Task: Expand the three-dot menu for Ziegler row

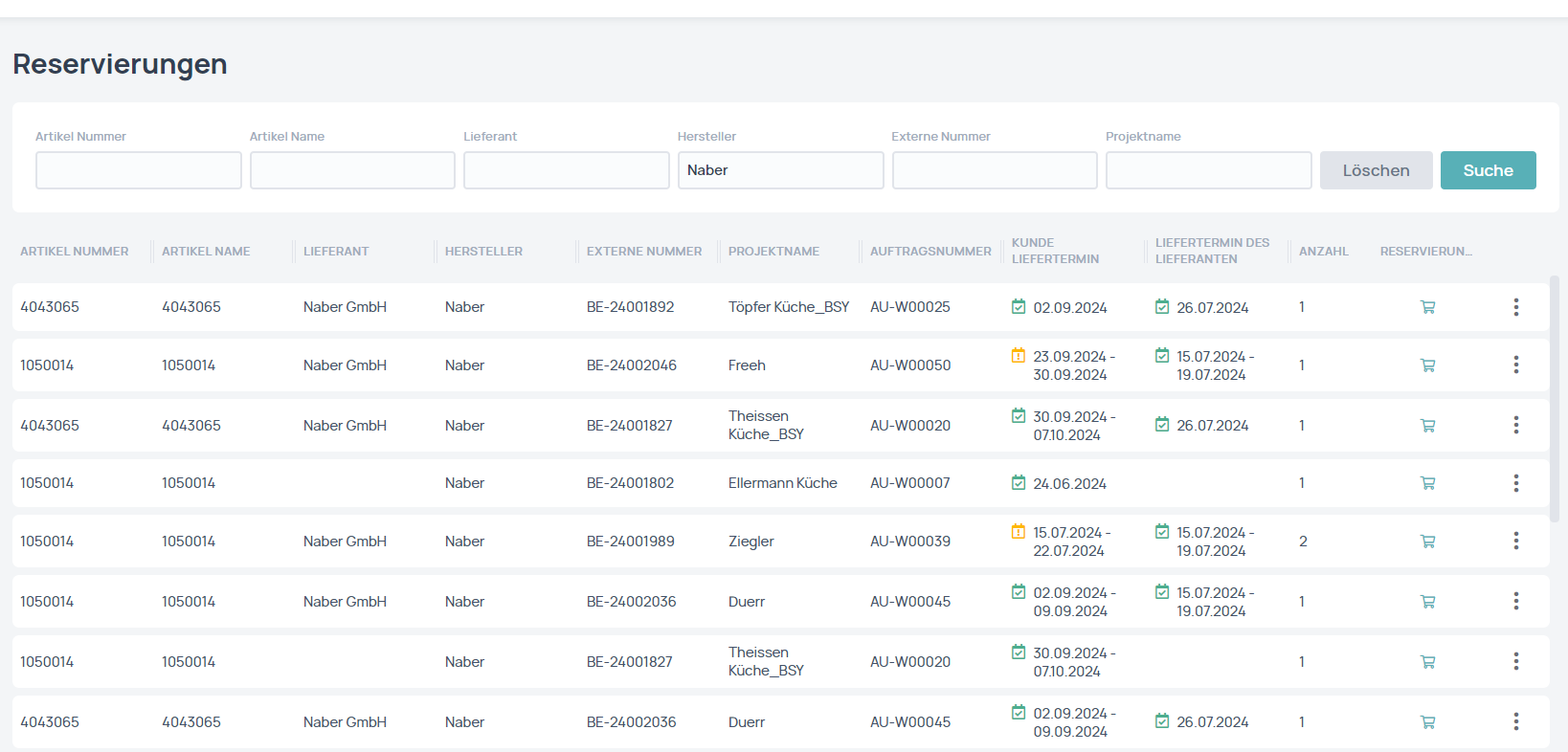Action: (x=1515, y=541)
